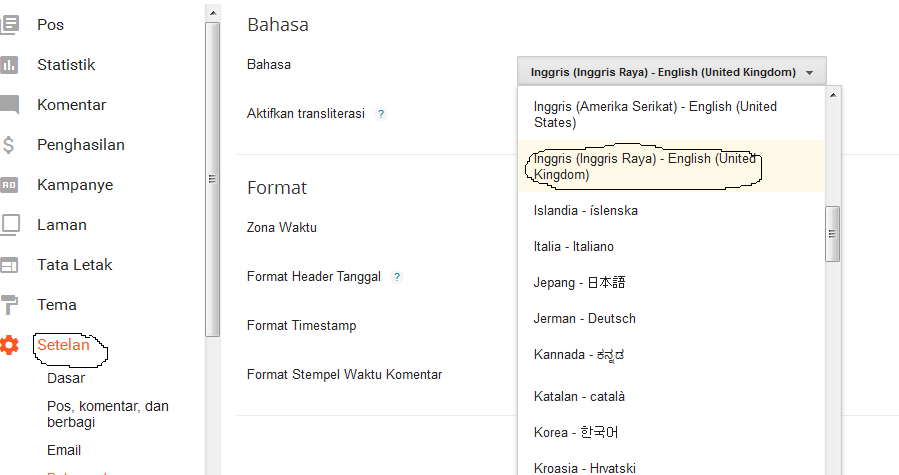Click the Kampanye AD icon

(x=9, y=185)
